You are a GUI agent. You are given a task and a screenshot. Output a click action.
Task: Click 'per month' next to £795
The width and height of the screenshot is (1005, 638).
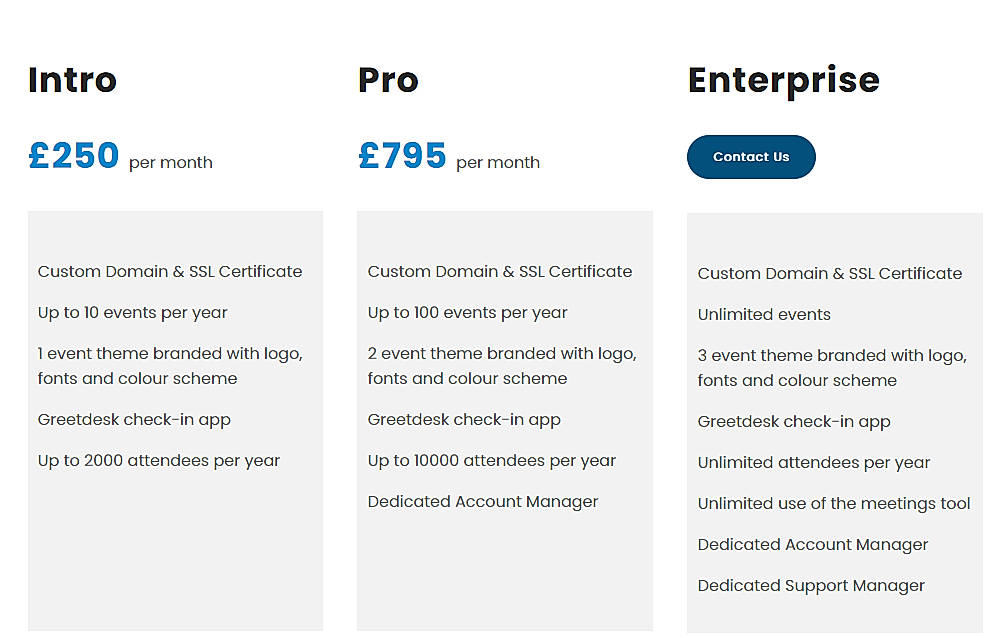498,162
